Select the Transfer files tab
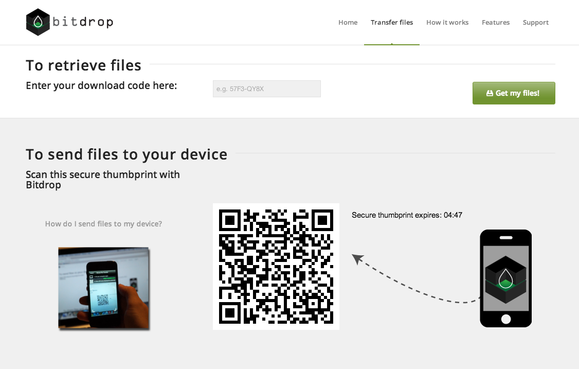Image resolution: width=579 pixels, height=369 pixels. (x=392, y=23)
